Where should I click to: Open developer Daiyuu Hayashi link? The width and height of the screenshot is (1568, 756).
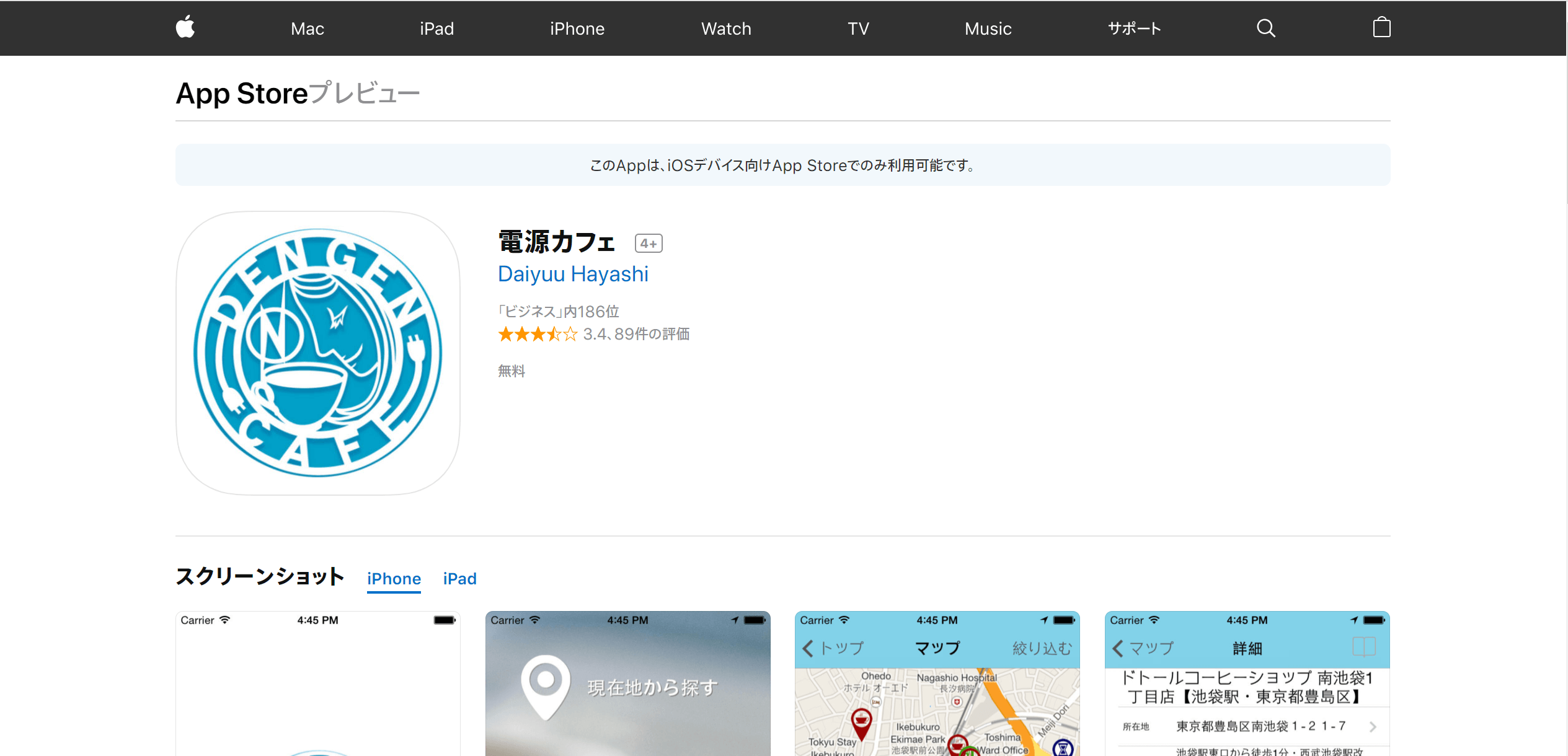point(573,274)
